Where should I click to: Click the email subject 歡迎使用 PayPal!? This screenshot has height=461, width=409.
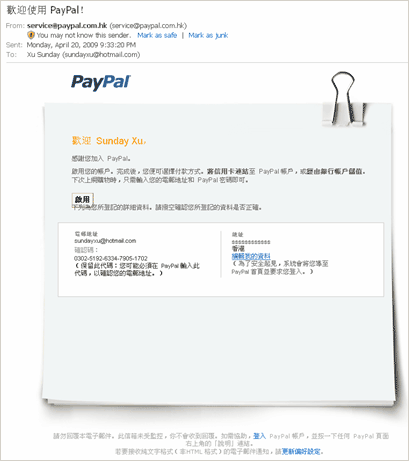click(45, 10)
